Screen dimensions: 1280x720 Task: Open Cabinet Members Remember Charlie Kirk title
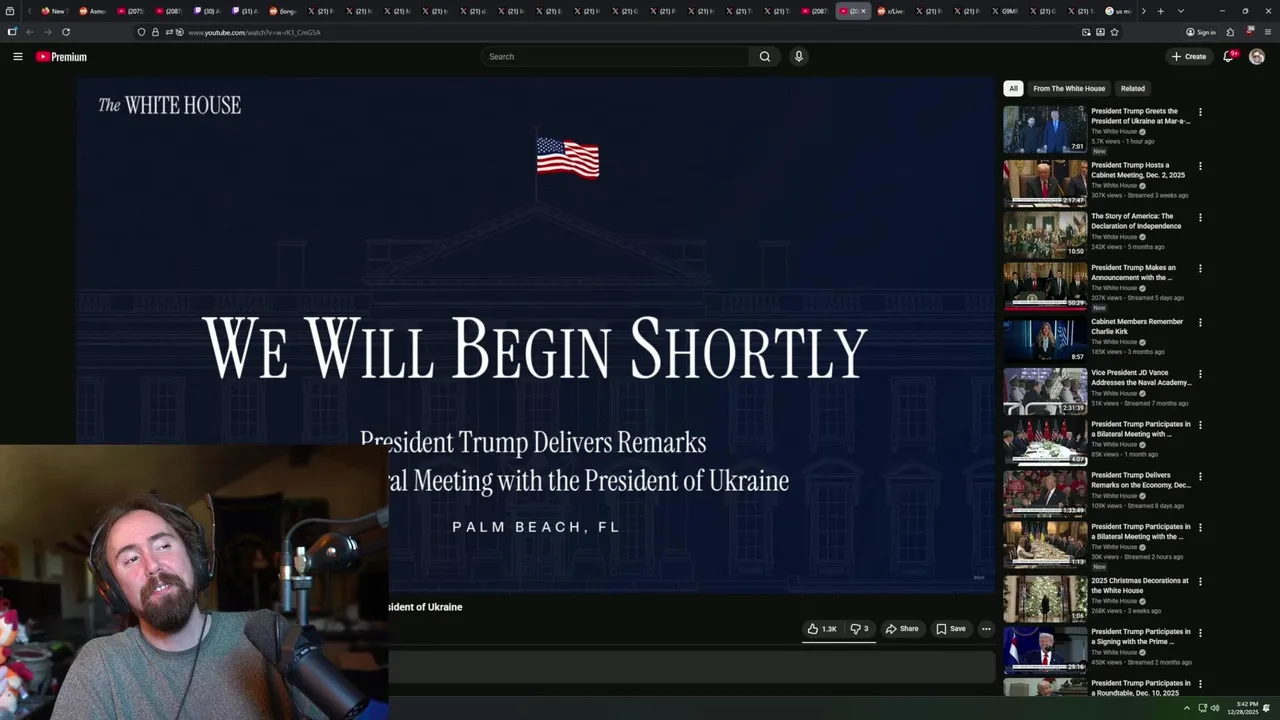coord(1137,327)
